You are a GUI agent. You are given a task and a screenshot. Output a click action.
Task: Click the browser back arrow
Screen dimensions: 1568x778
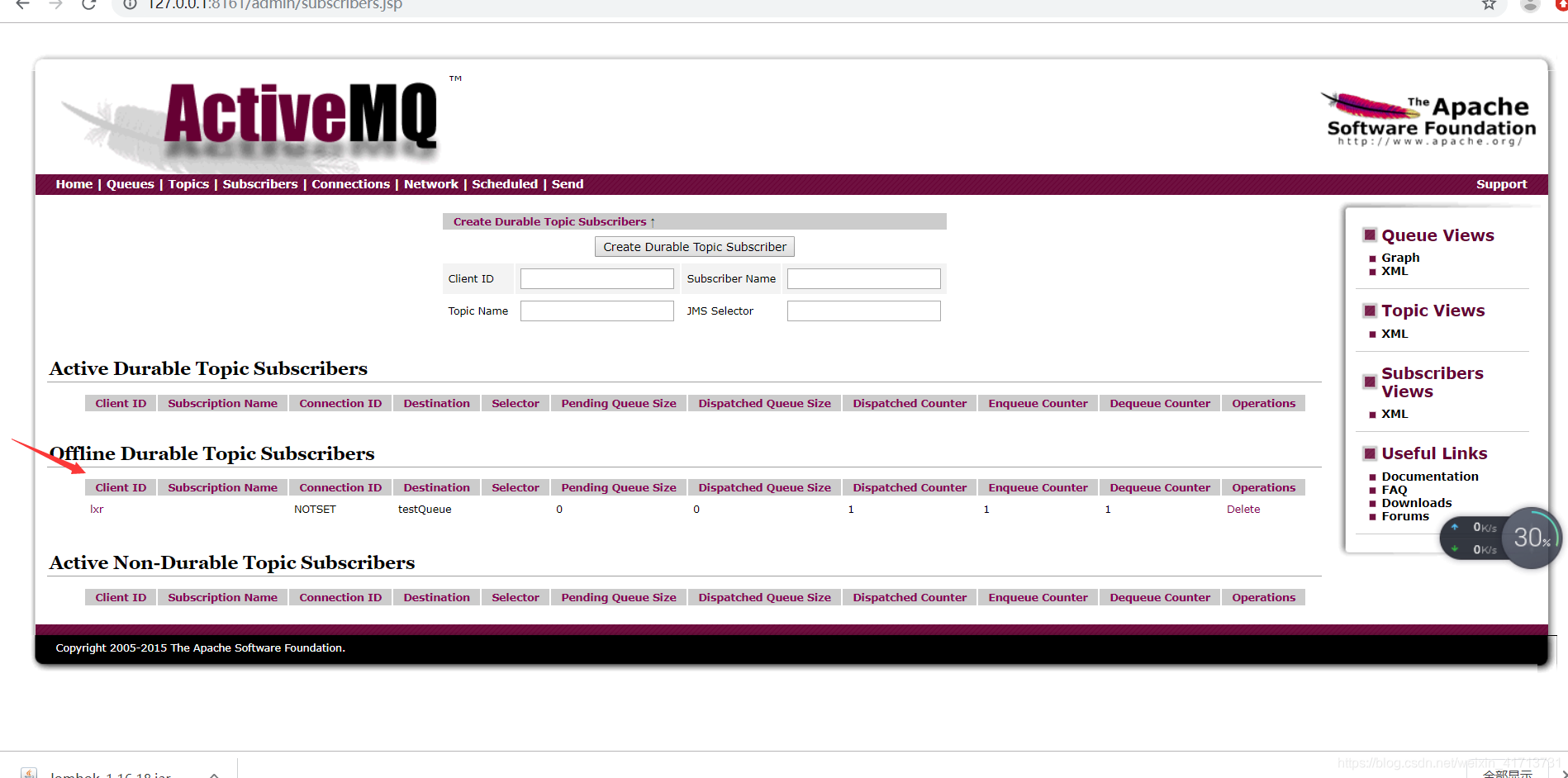(x=22, y=5)
